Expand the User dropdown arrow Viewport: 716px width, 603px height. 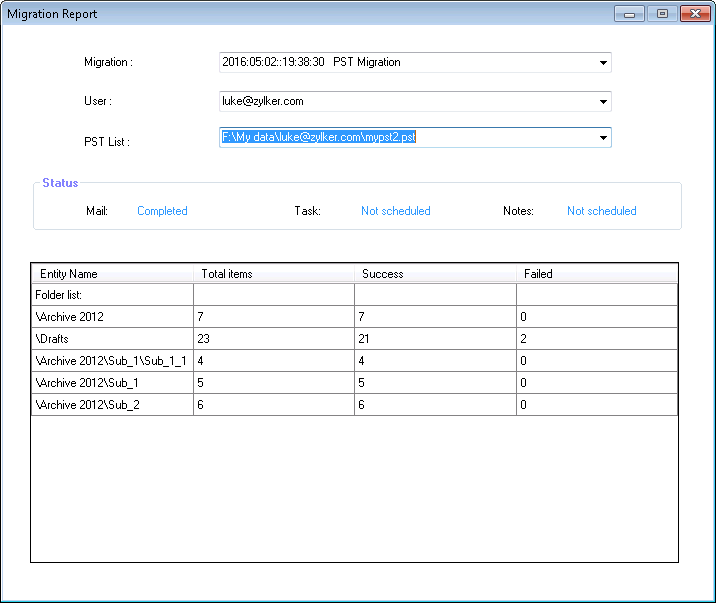[x=603, y=102]
